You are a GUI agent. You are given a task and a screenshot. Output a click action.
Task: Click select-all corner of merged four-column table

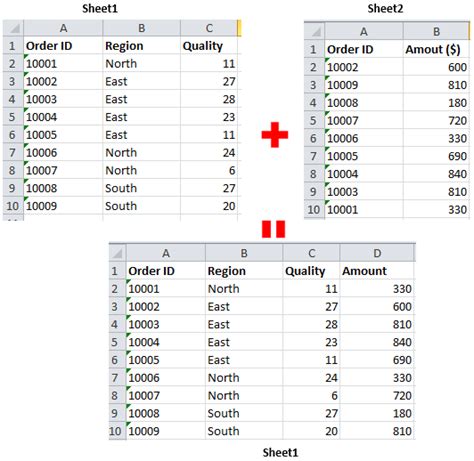click(117, 253)
